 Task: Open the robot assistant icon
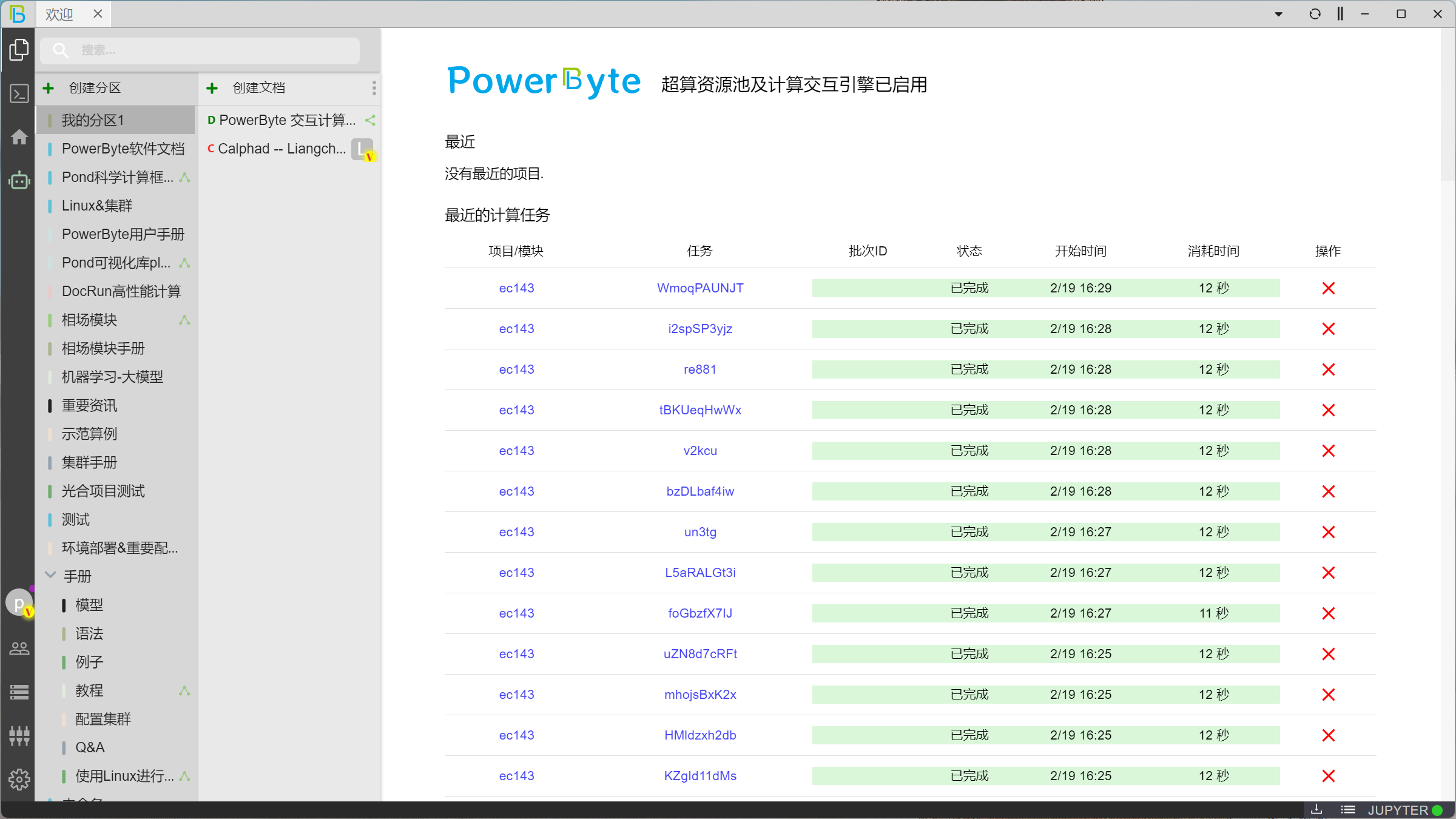tap(19, 180)
